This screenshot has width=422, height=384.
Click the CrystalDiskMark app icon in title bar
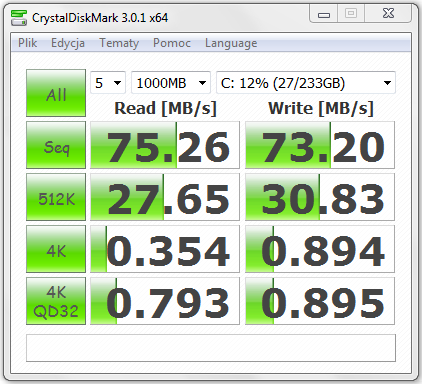click(19, 18)
